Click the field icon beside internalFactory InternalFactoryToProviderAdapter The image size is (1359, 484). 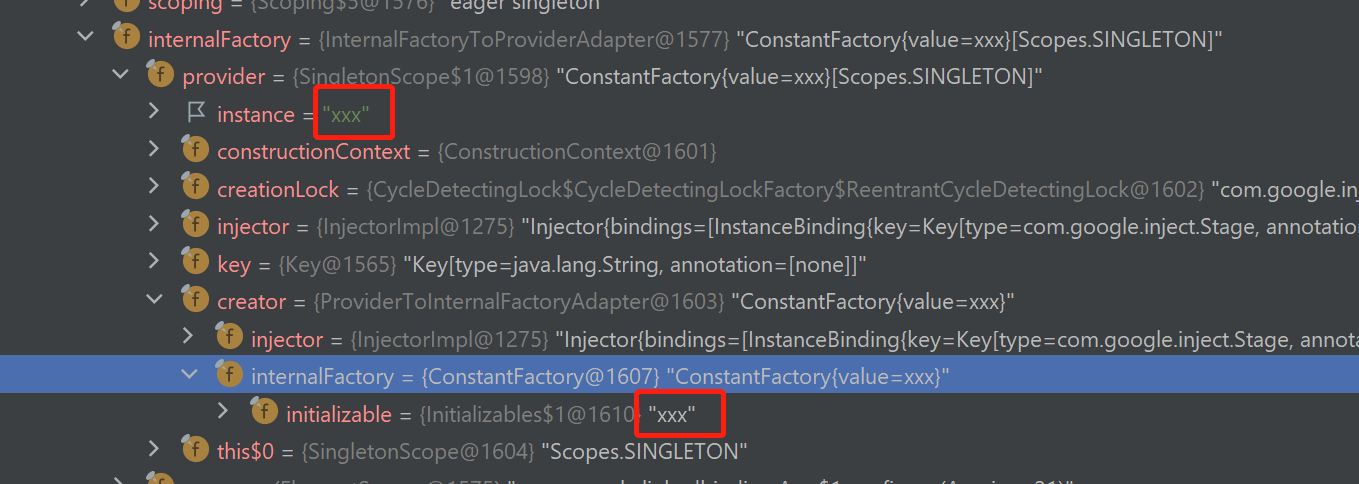click(x=127, y=39)
